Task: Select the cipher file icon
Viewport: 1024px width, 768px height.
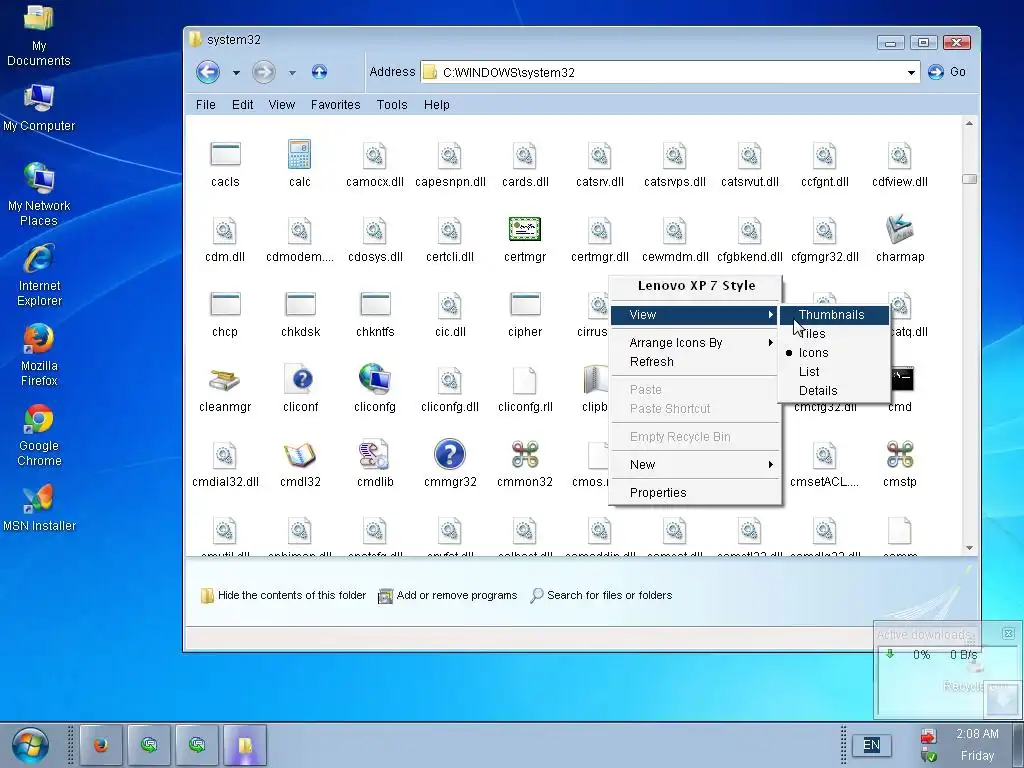Action: pyautogui.click(x=525, y=304)
